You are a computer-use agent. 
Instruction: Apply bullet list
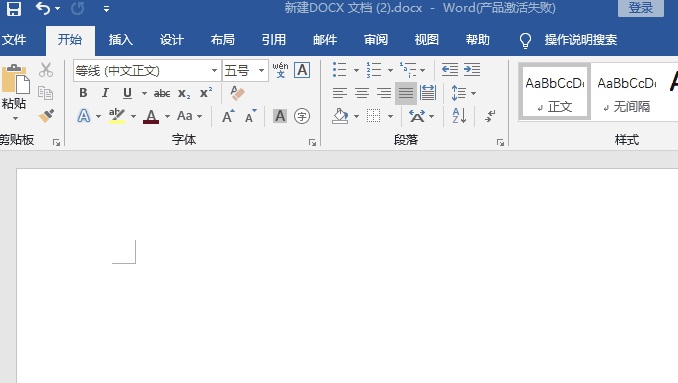(339, 70)
